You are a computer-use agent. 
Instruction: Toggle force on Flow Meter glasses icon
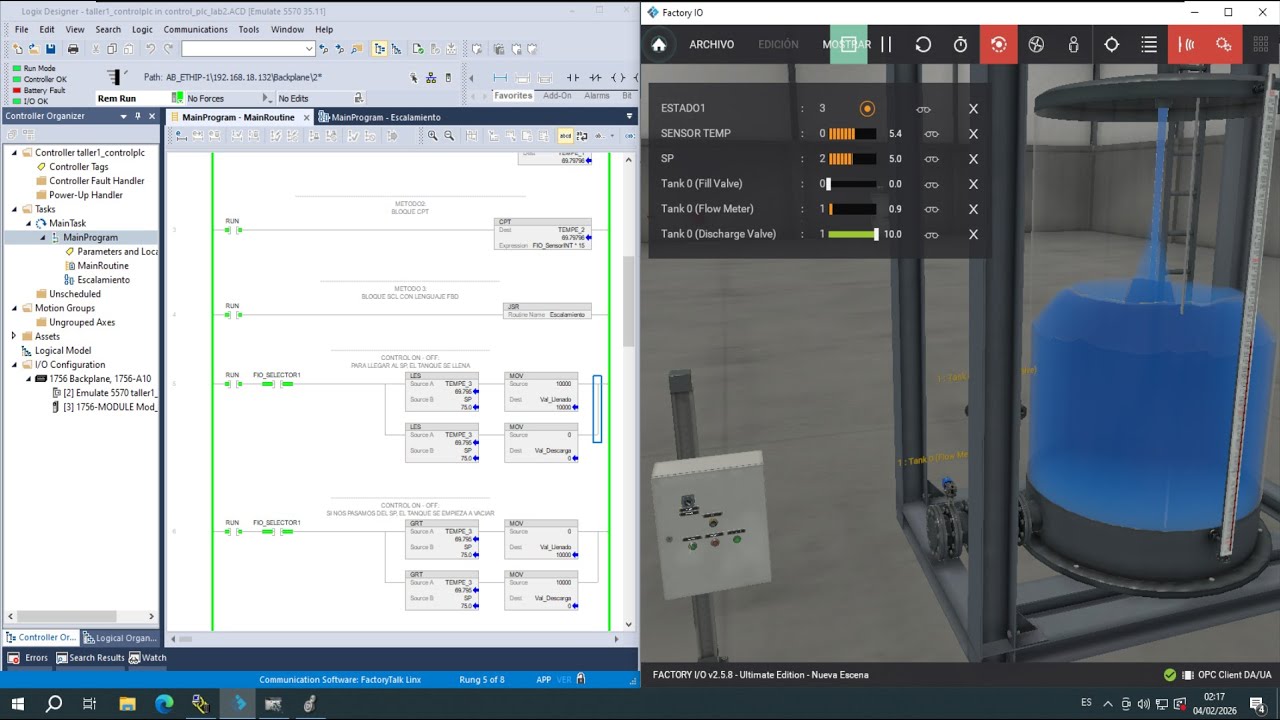tap(931, 209)
